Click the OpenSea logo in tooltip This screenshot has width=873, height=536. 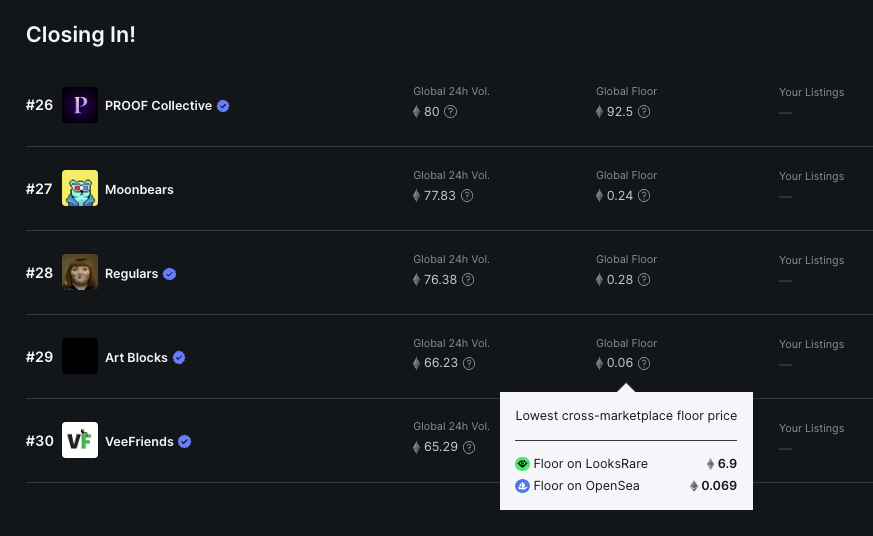click(x=522, y=486)
